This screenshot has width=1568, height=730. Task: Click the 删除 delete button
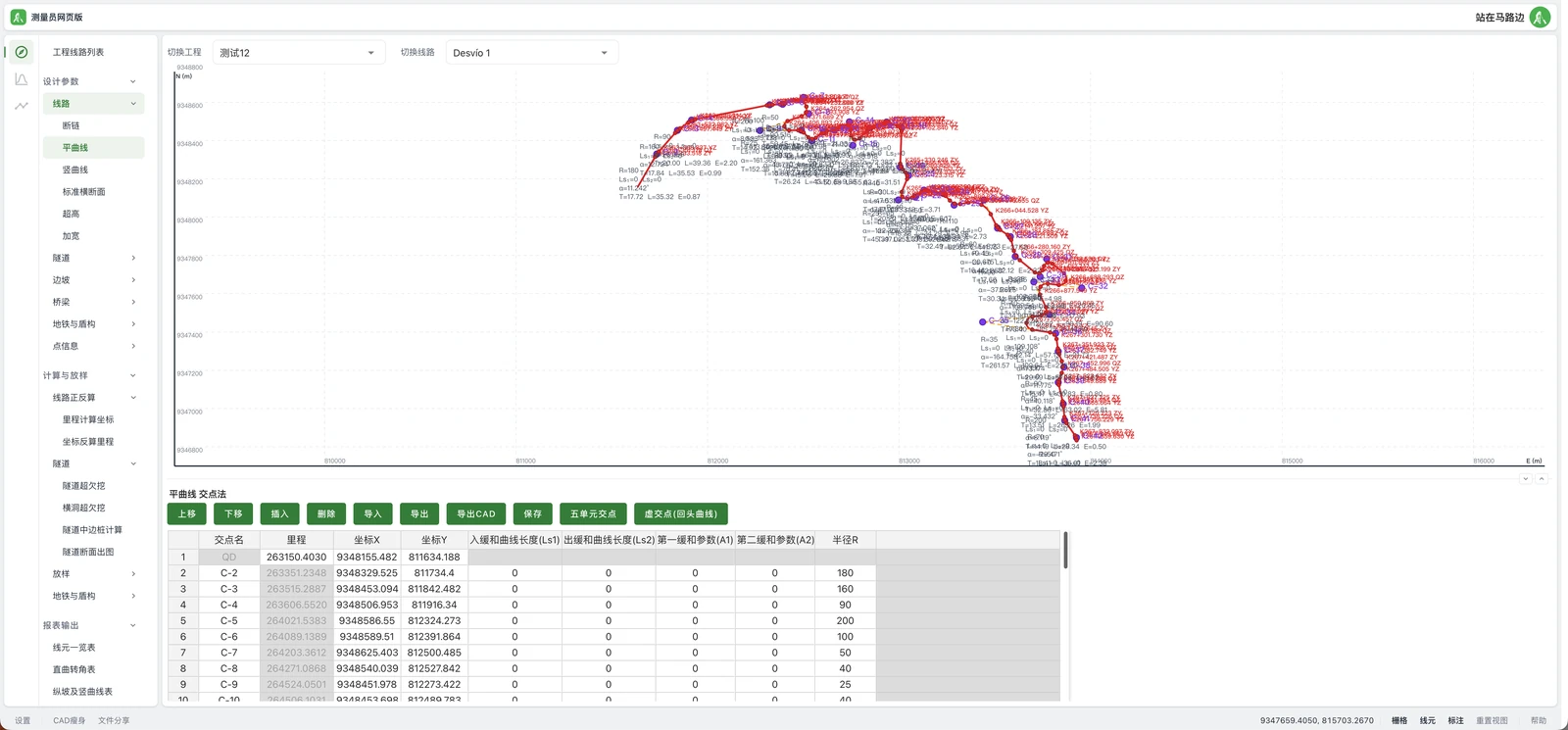[x=326, y=513]
